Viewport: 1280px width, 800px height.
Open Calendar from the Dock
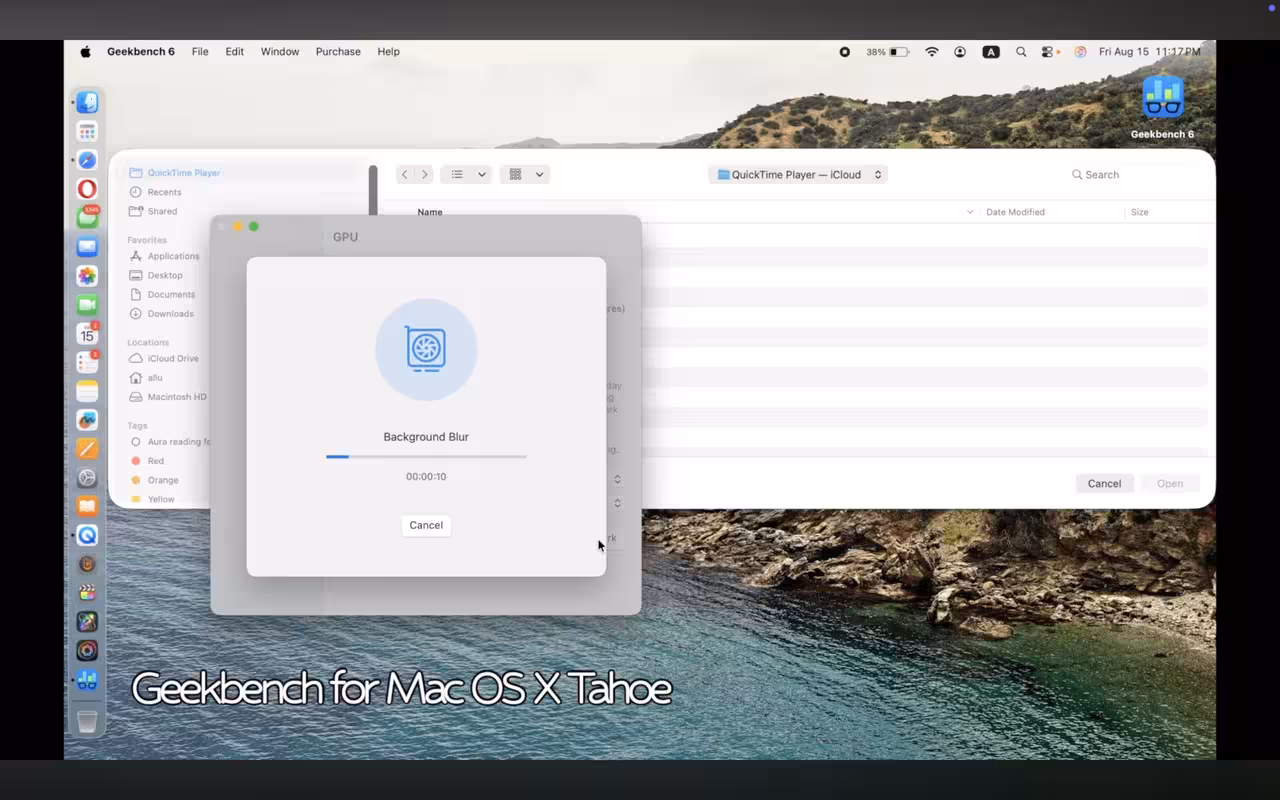pyautogui.click(x=87, y=334)
